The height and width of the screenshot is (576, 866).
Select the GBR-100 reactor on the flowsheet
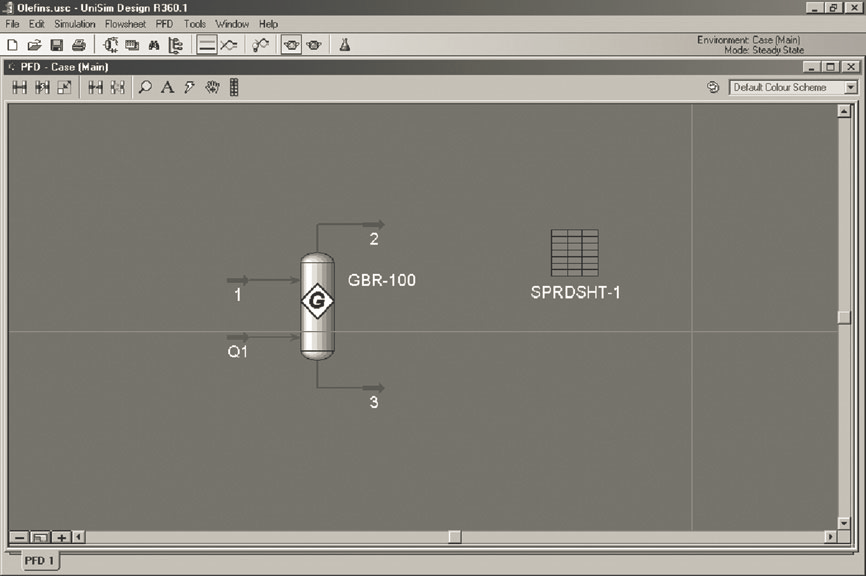click(x=317, y=305)
